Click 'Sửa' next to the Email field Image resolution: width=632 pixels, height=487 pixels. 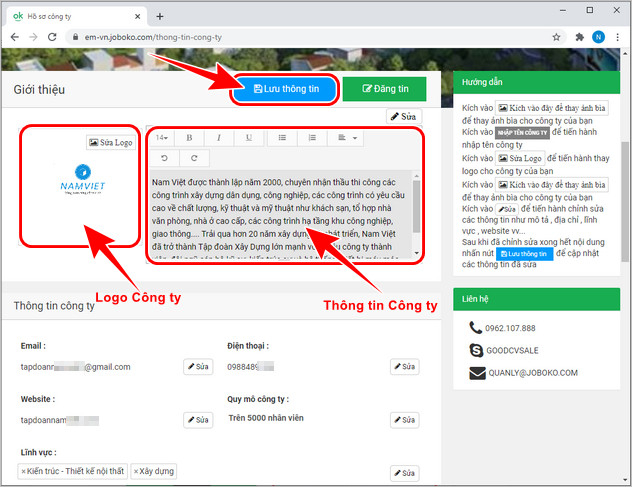coord(198,367)
